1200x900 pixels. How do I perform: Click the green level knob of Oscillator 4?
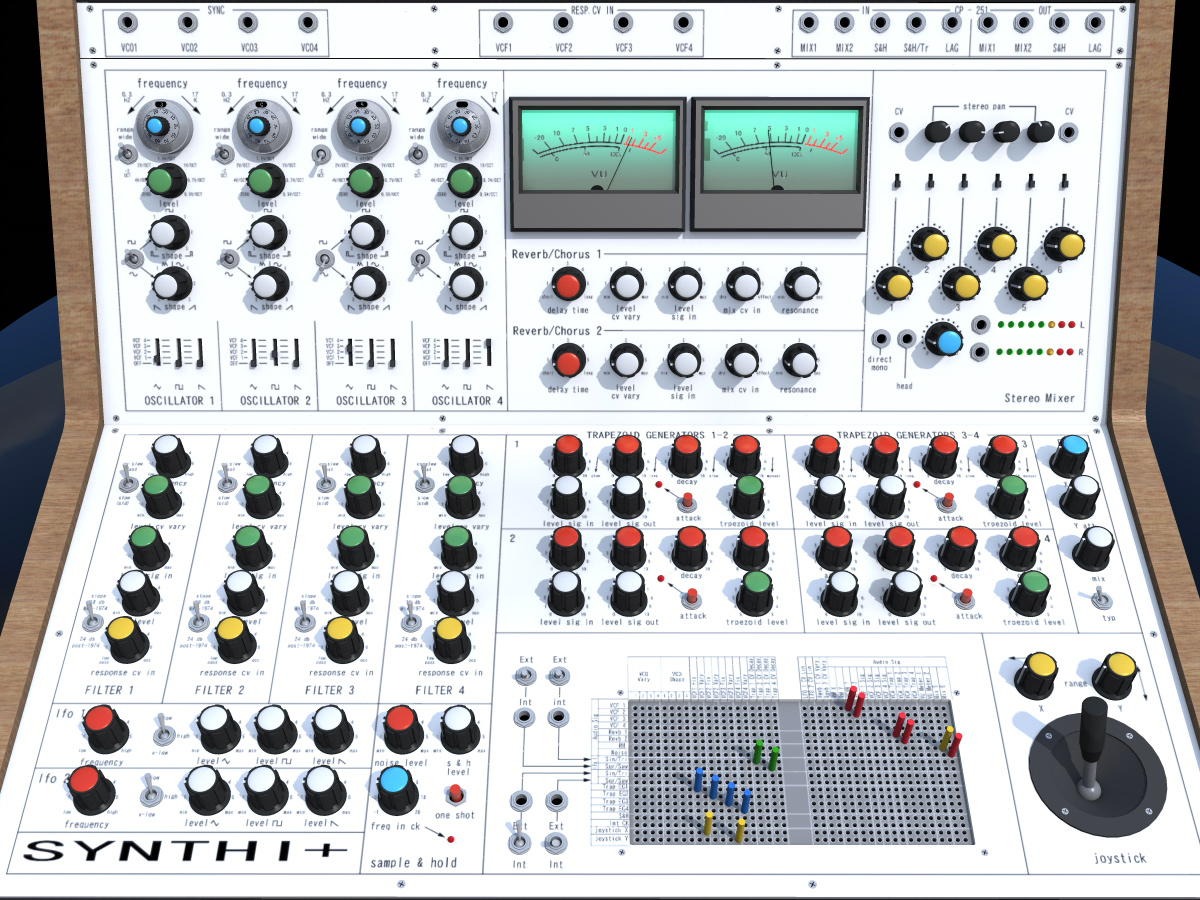click(x=463, y=182)
